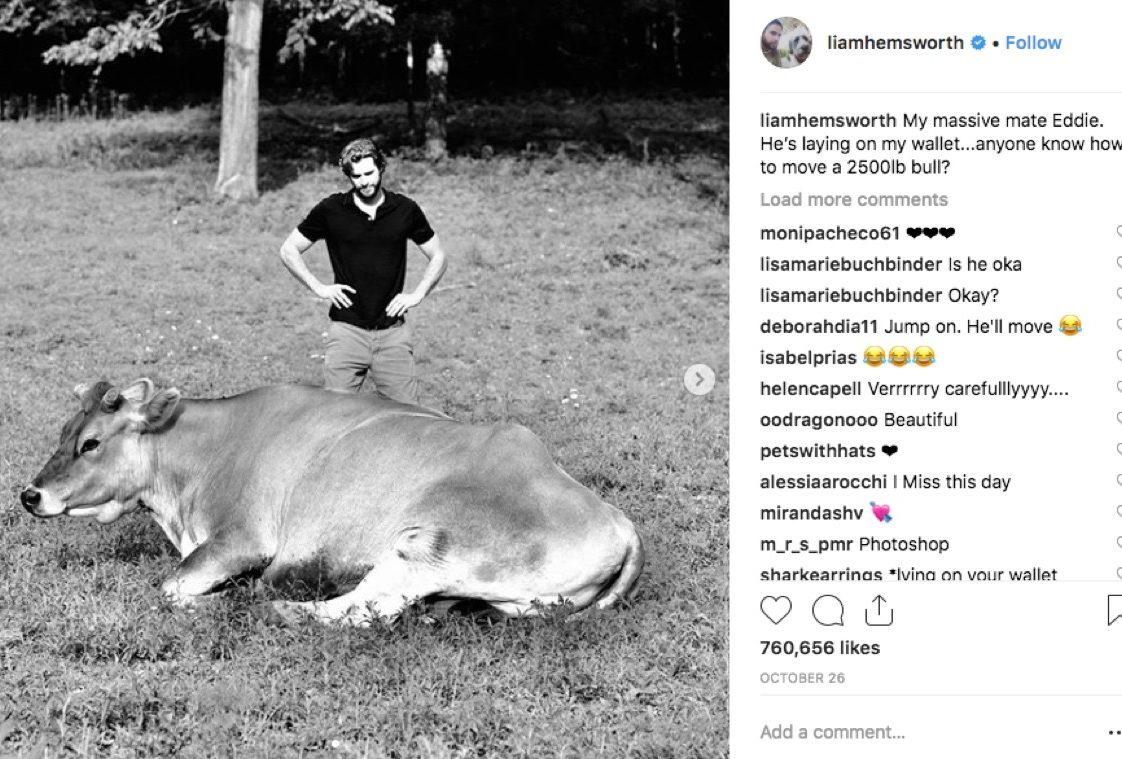The width and height of the screenshot is (1122, 759).
Task: Open comments with the speech bubble icon
Action: [827, 610]
